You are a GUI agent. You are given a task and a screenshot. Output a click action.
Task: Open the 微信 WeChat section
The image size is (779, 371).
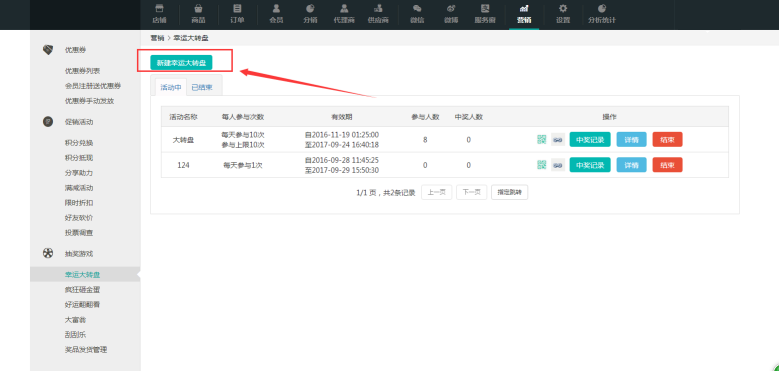click(417, 13)
